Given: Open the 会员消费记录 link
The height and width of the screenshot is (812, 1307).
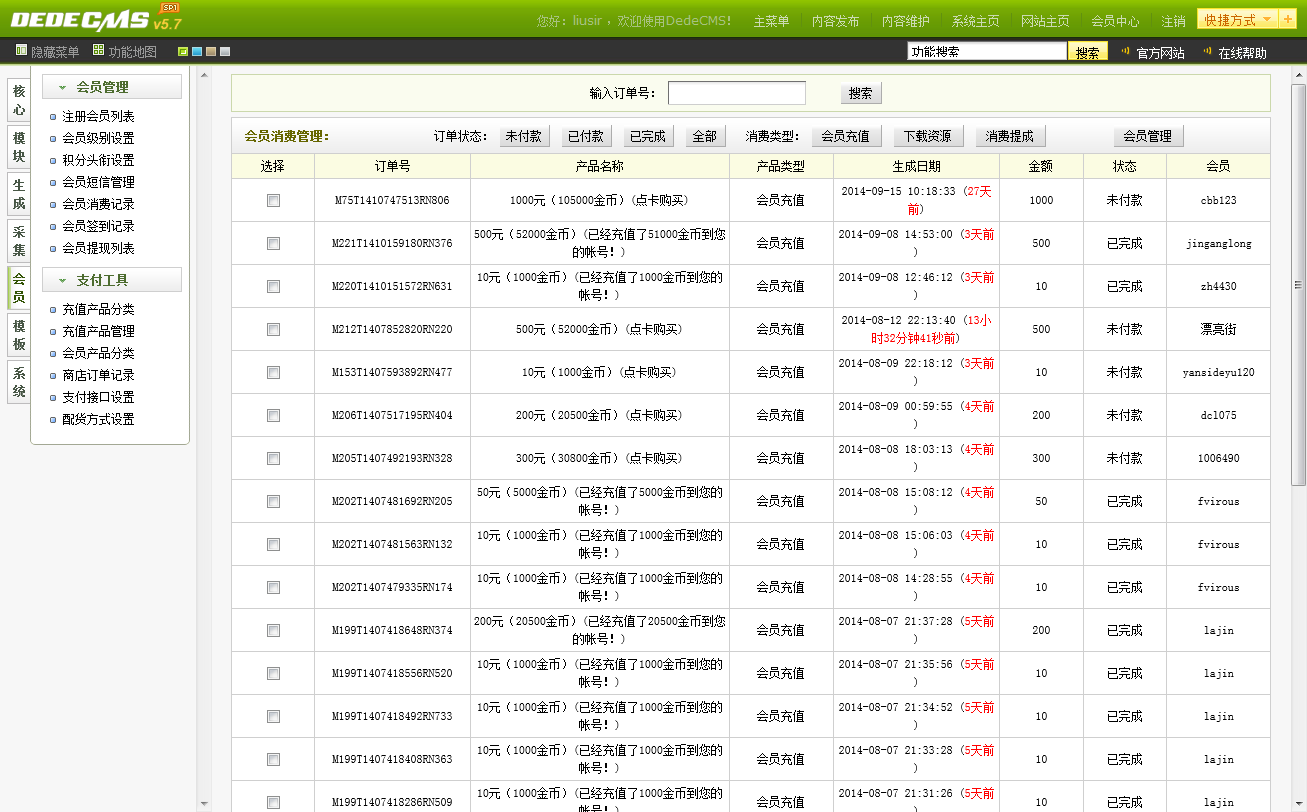Looking at the screenshot, I should (x=98, y=204).
